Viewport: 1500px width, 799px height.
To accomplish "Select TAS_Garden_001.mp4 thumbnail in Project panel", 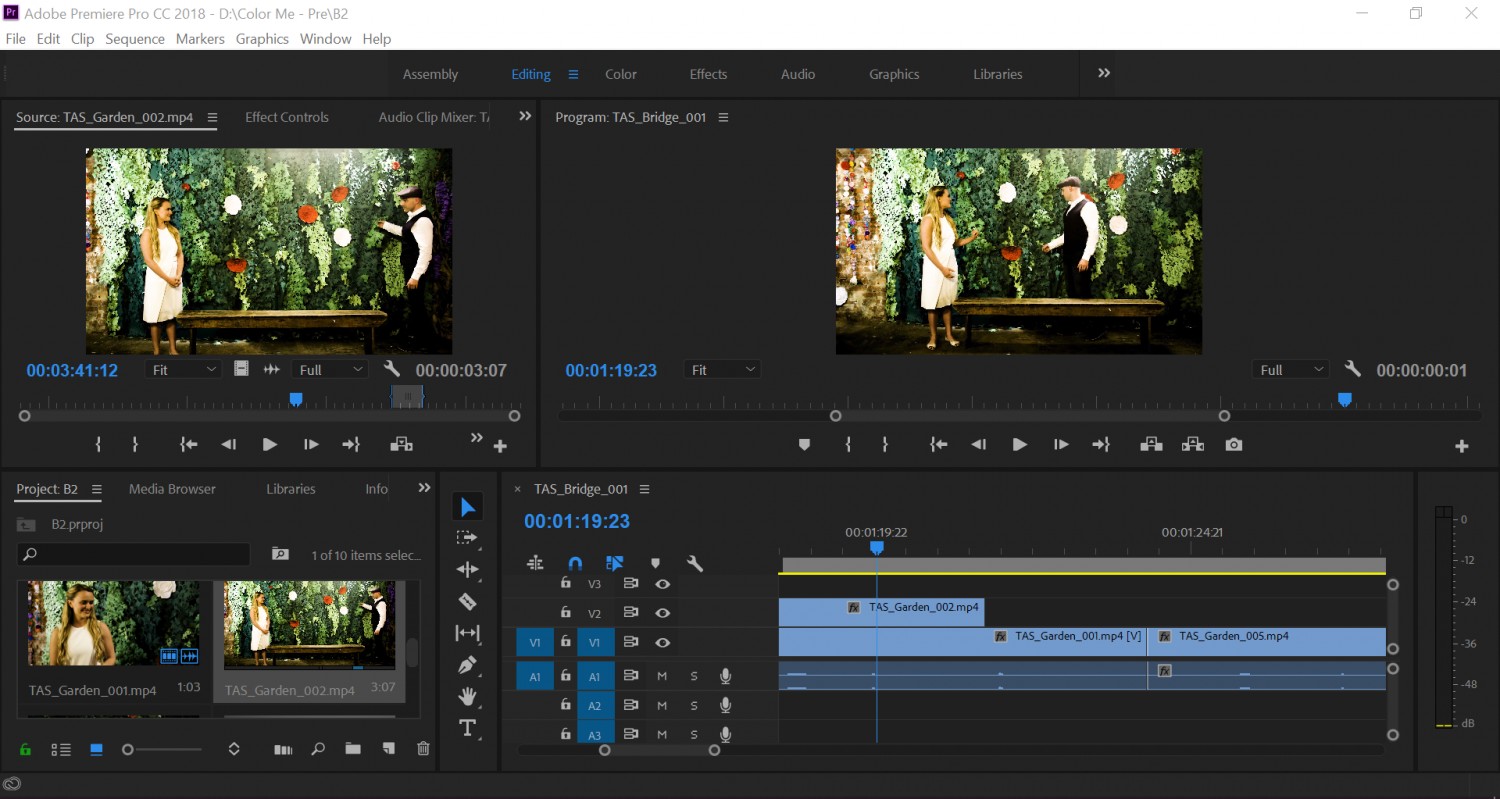I will (113, 623).
